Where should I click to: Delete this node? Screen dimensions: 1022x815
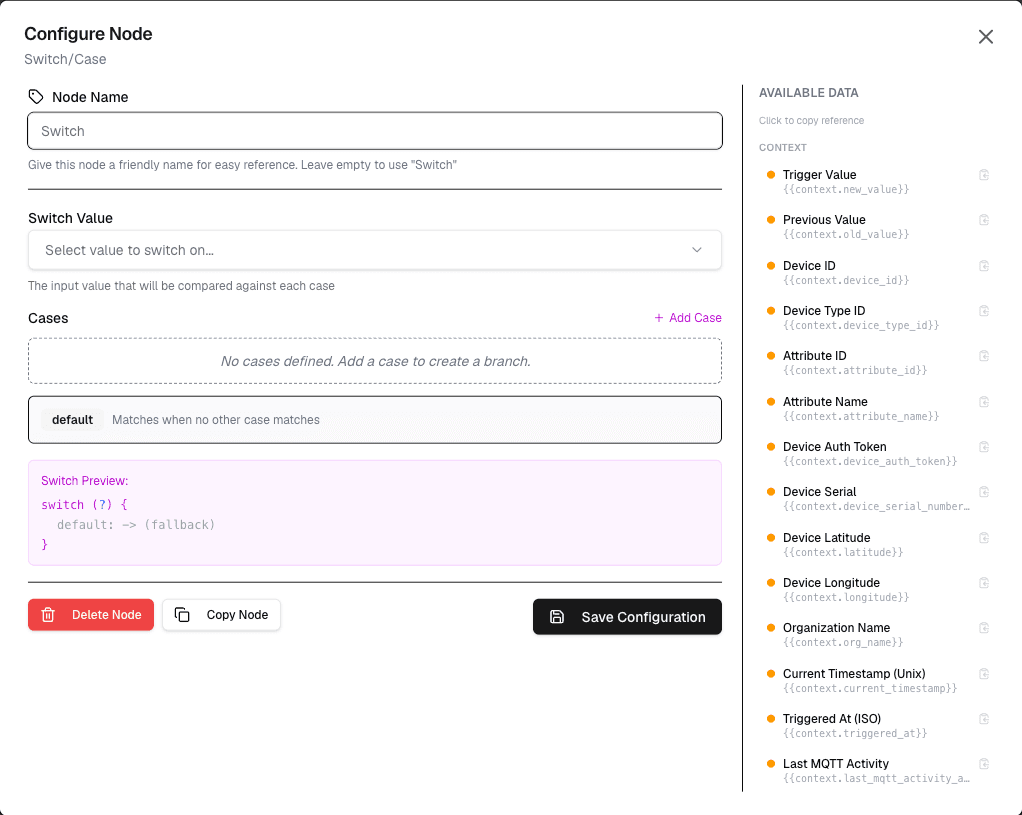pos(91,615)
